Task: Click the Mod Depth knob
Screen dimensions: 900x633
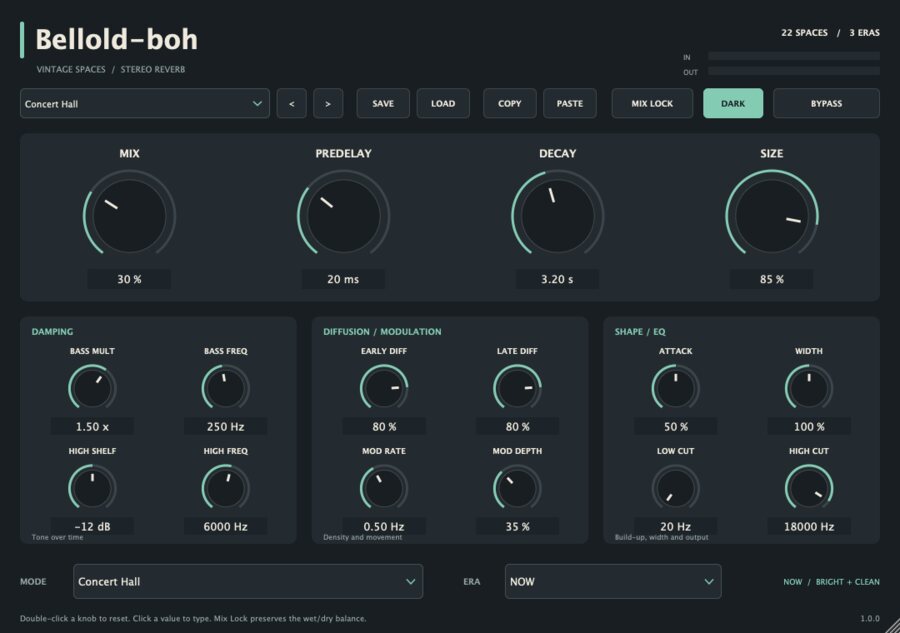Action: 517,488
